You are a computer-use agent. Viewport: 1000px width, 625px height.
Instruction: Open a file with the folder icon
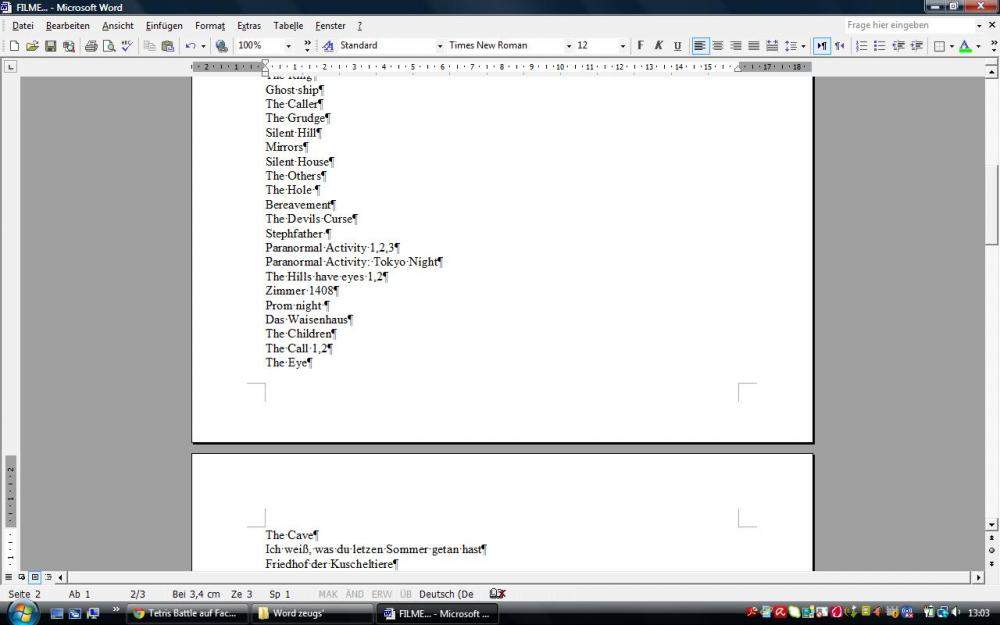[x=32, y=46]
